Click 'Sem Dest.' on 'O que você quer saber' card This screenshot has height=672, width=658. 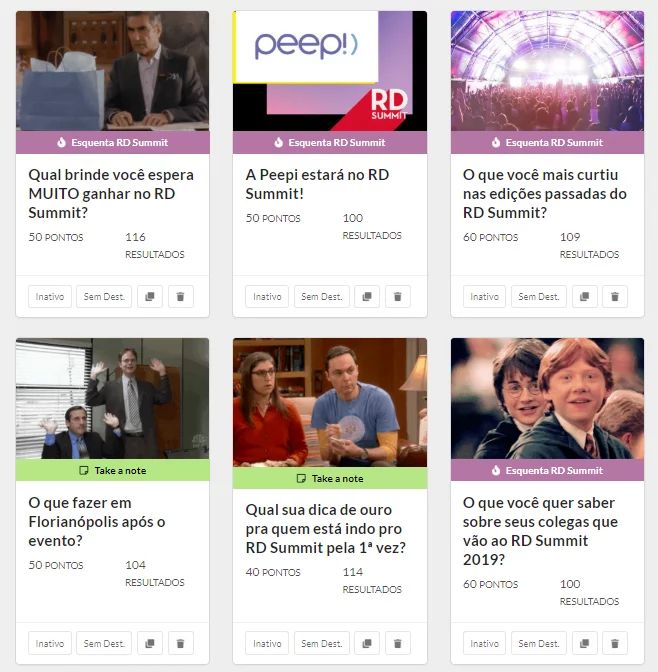(x=539, y=643)
